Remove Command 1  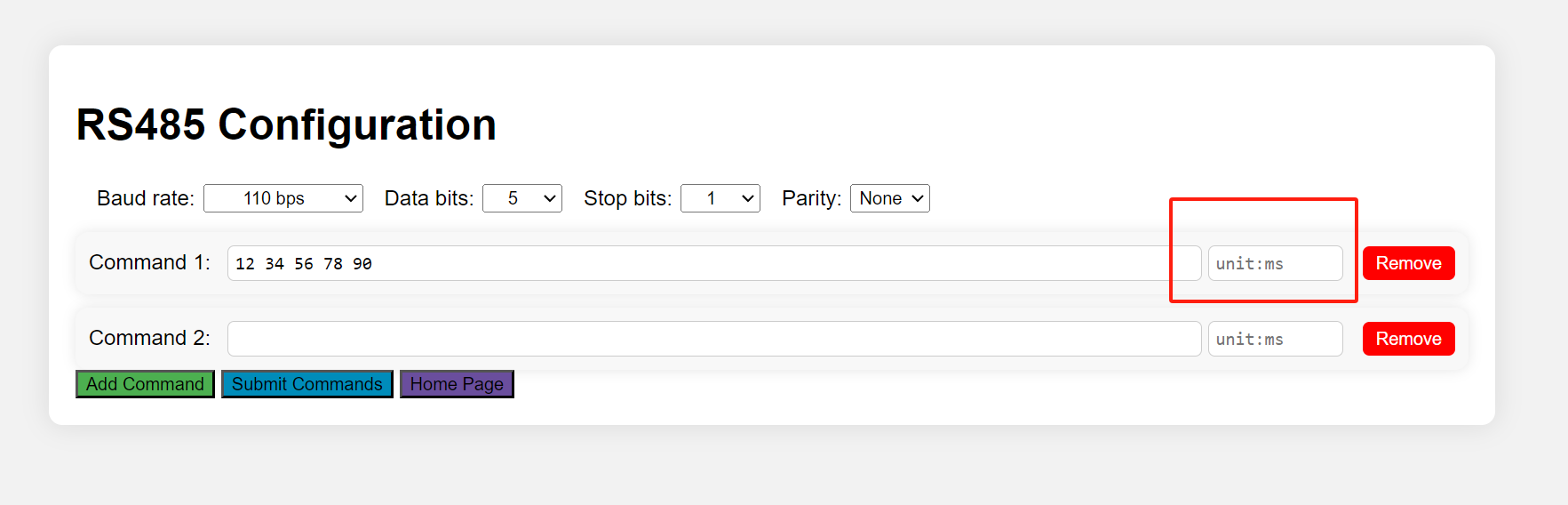pos(1408,263)
